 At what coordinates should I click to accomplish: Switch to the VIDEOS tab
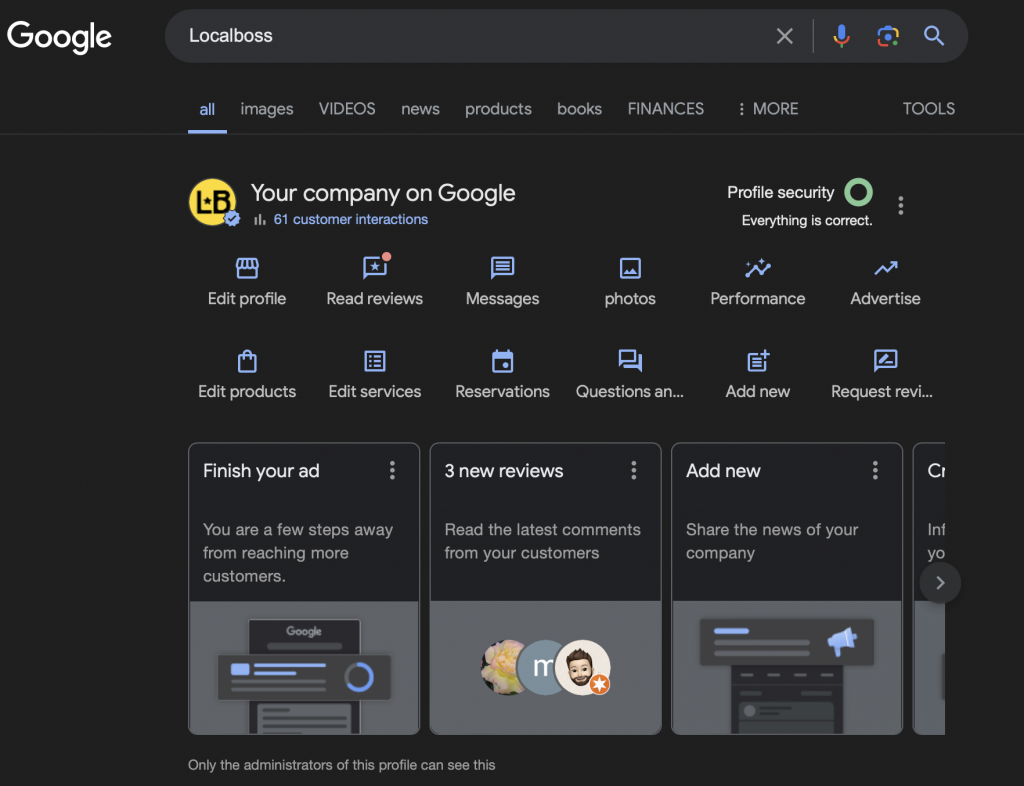(x=347, y=108)
